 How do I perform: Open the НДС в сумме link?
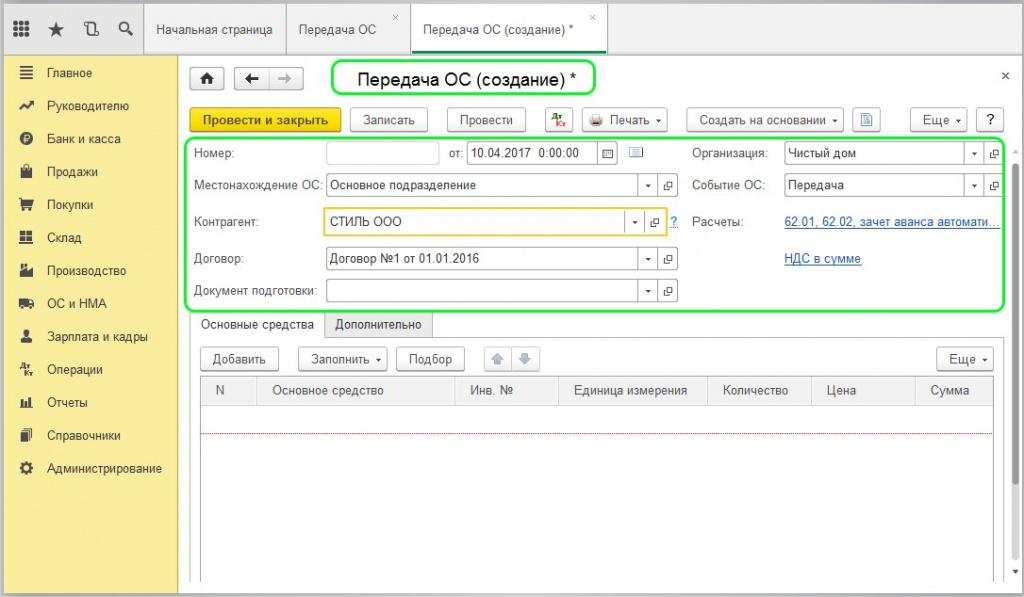(x=823, y=259)
